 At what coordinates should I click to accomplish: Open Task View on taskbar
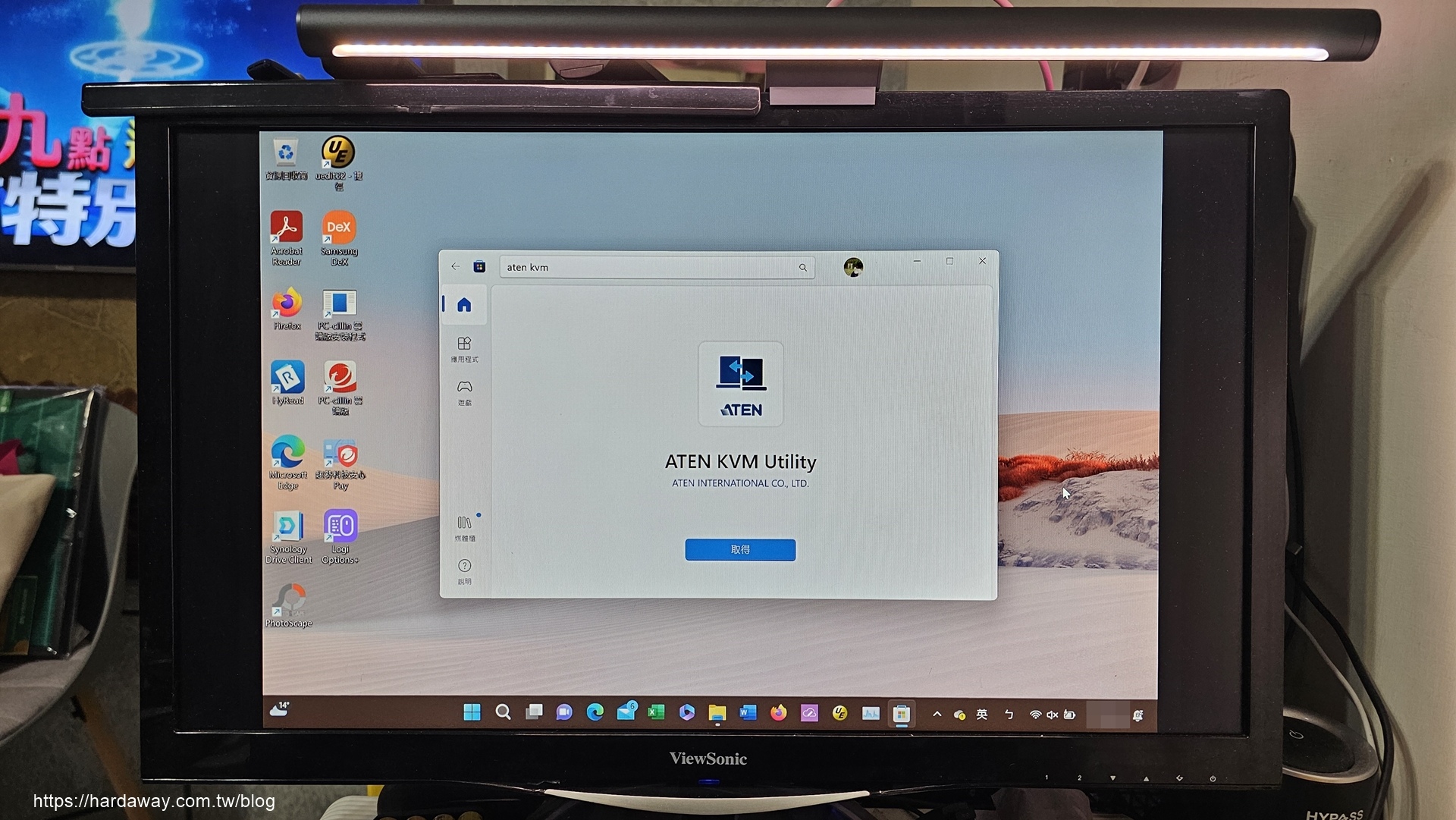534,712
